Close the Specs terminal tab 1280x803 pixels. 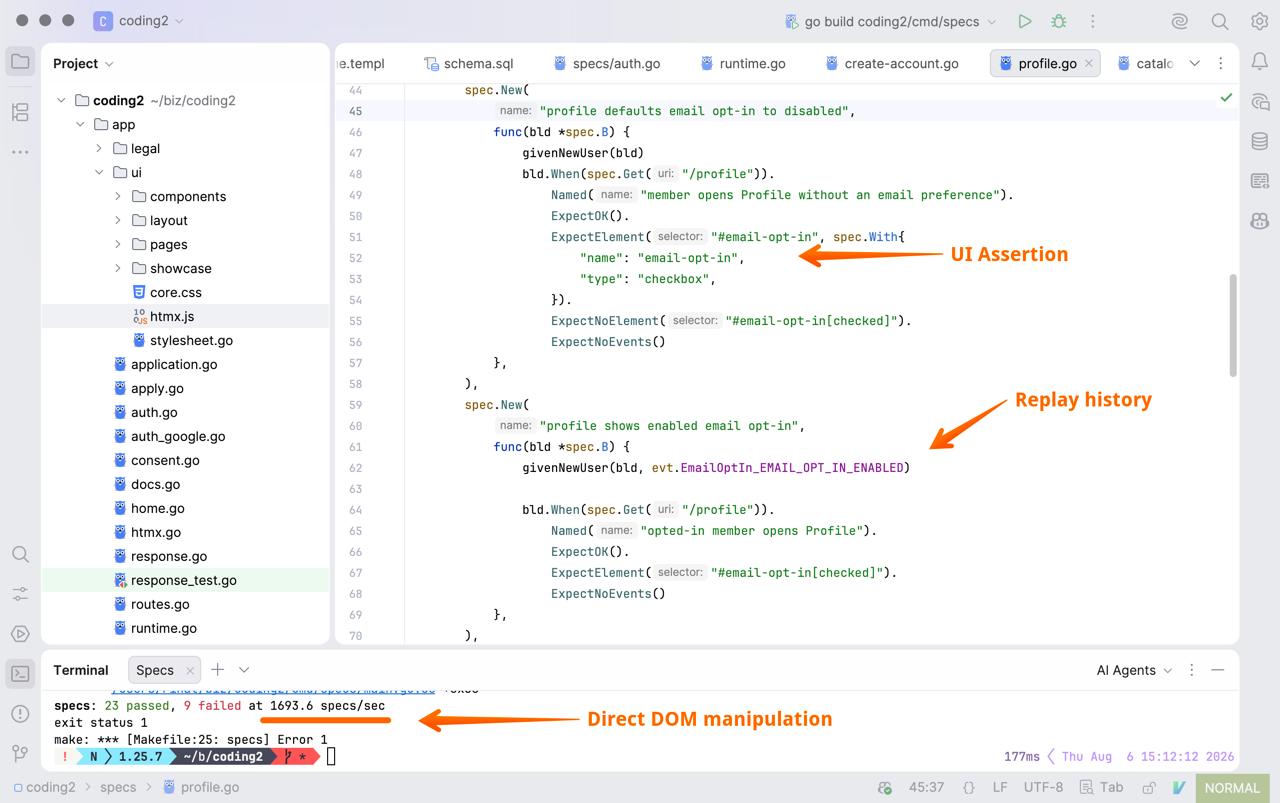(189, 670)
